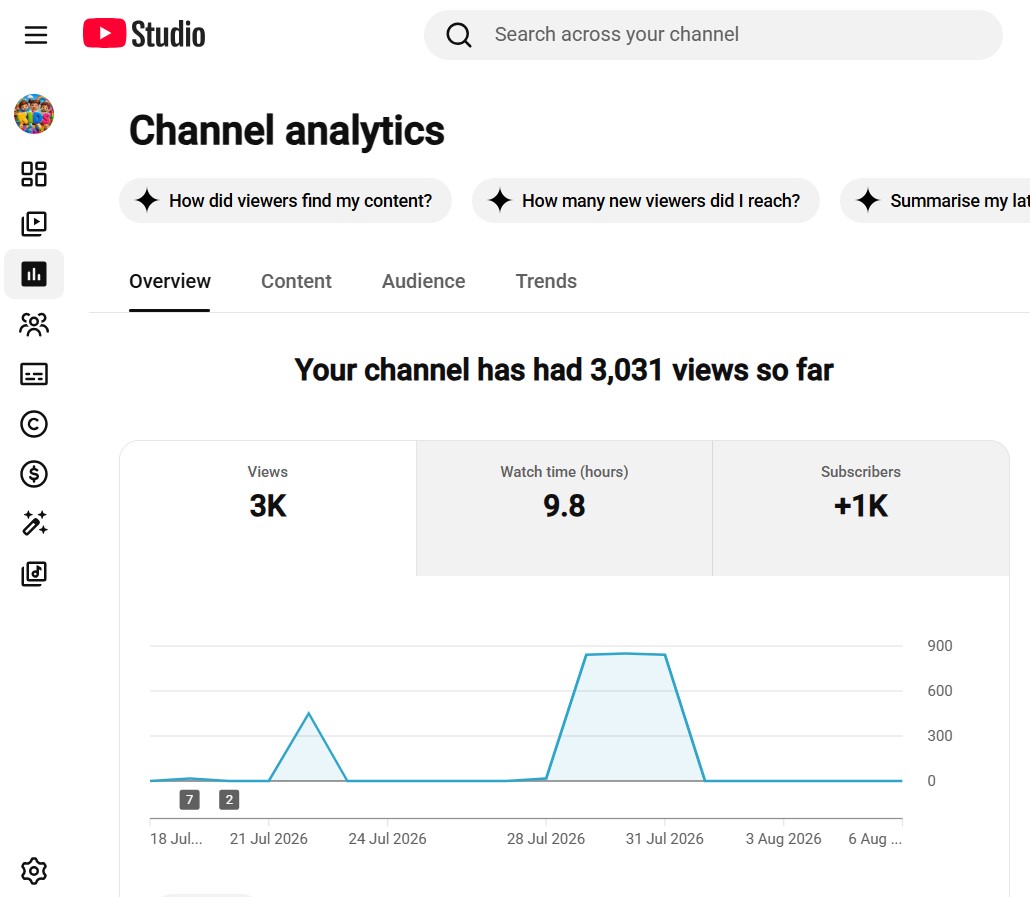This screenshot has width=1030, height=897.
Task: Ask How many new viewers did I reach
Action: point(646,200)
